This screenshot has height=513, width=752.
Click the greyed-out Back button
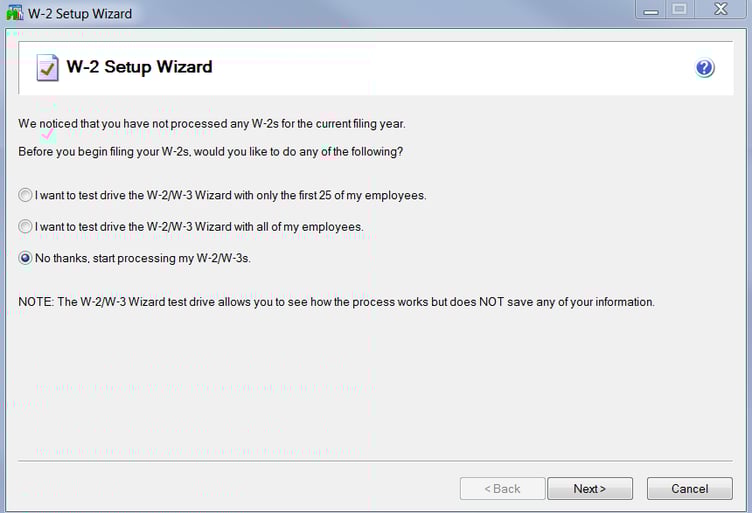click(x=502, y=489)
